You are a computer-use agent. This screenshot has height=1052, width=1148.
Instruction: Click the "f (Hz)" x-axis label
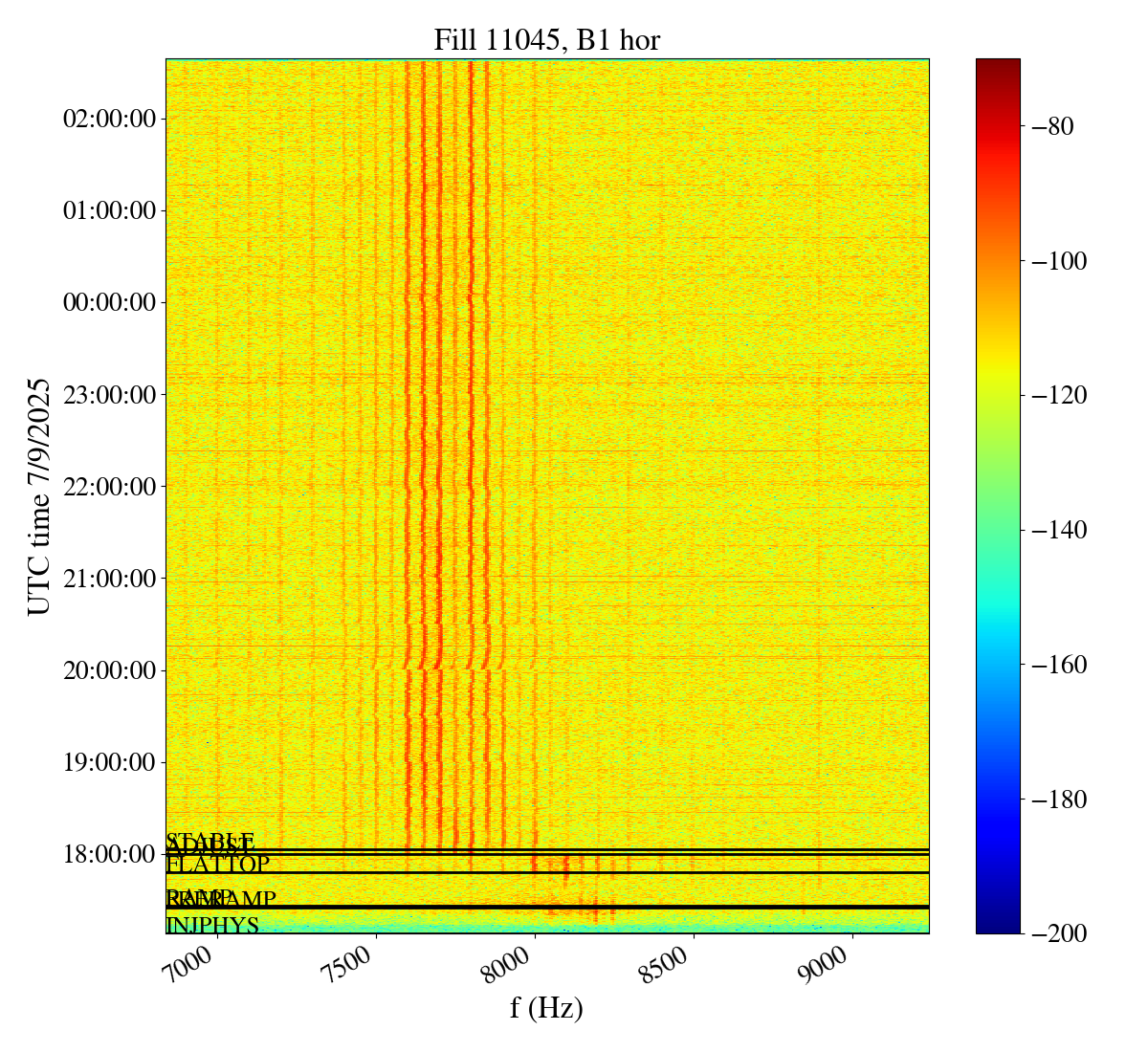click(x=546, y=1007)
